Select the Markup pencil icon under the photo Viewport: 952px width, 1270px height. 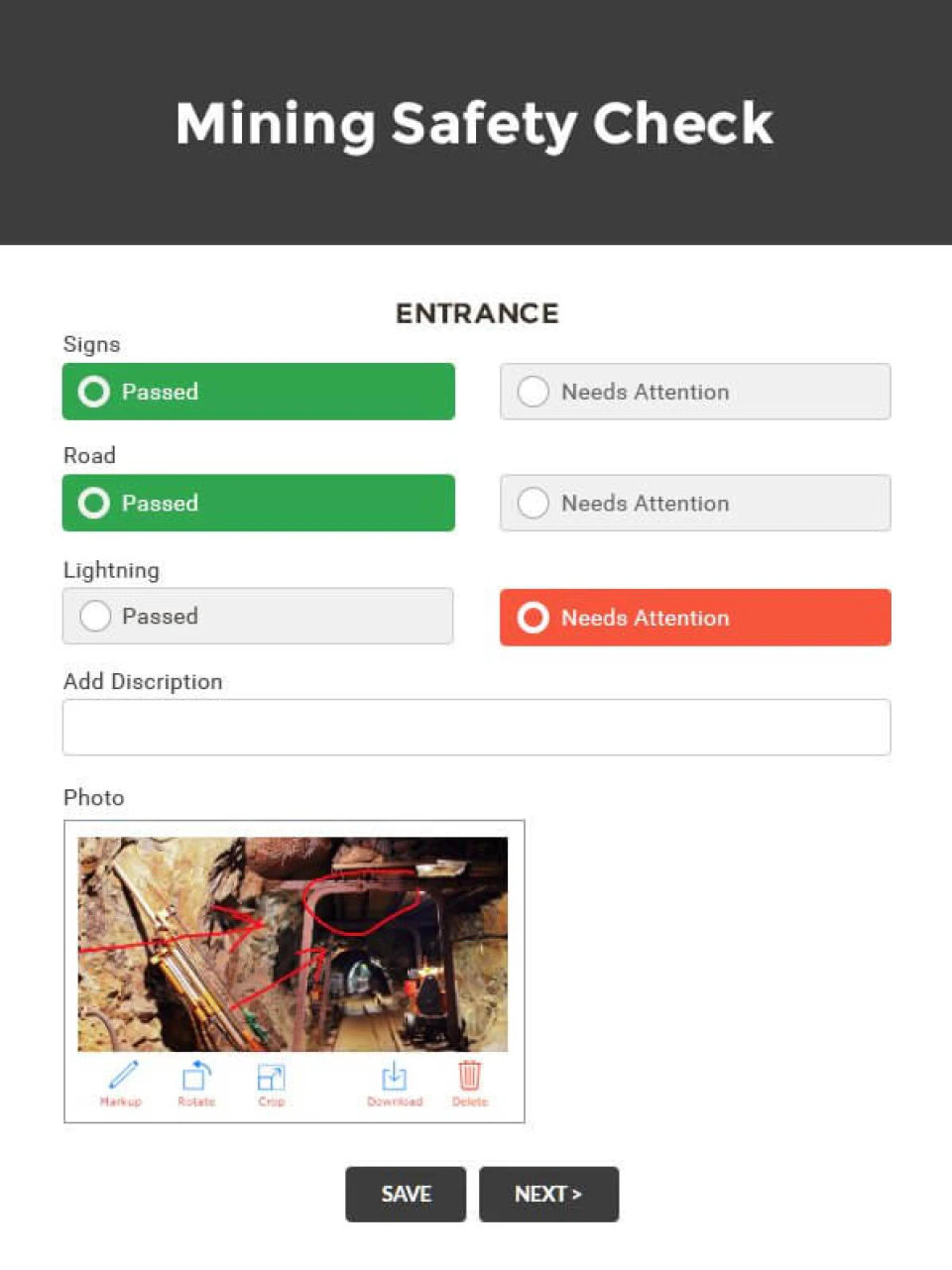coord(121,1074)
